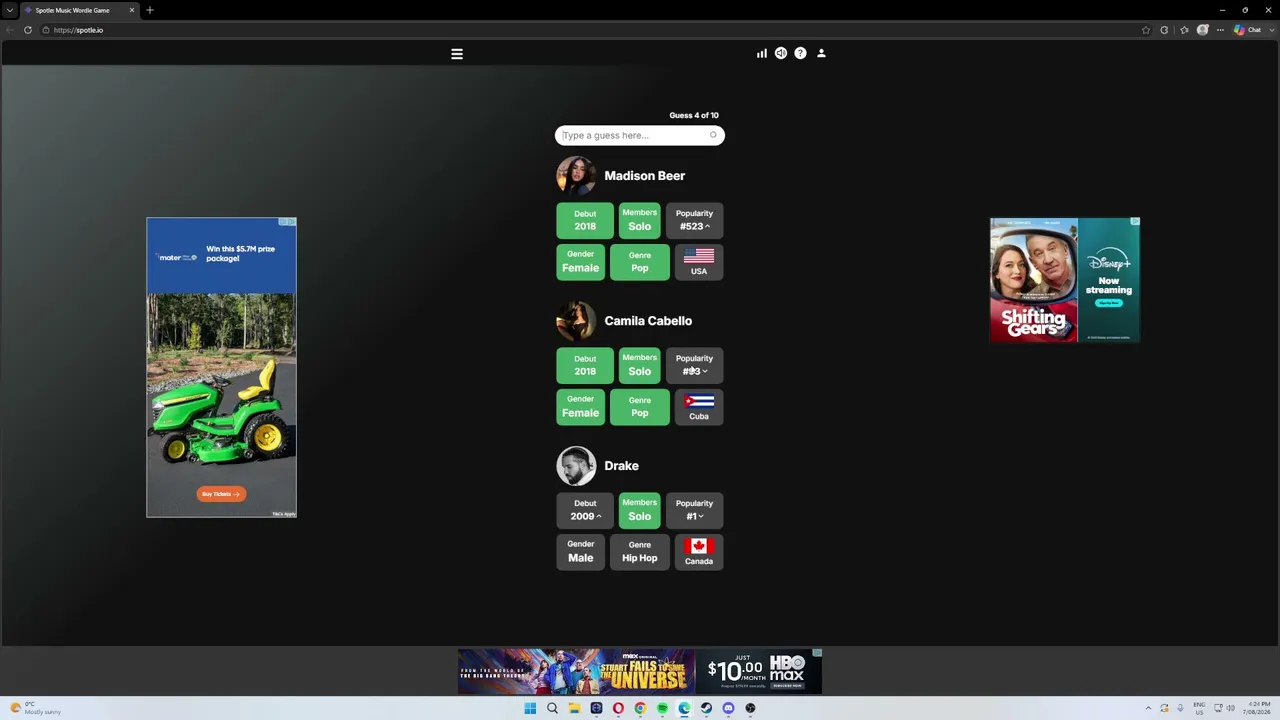This screenshot has width=1280, height=720.
Task: Open Copilot Chat in the browser toolbar
Action: coord(1247,30)
